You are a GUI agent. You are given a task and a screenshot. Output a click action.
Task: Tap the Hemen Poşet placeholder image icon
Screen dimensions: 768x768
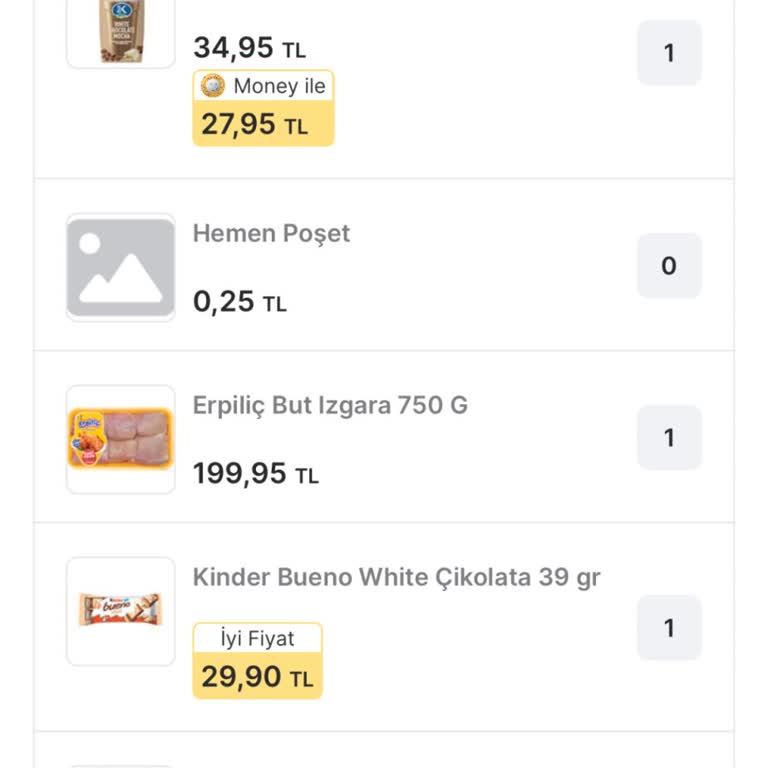tap(121, 267)
